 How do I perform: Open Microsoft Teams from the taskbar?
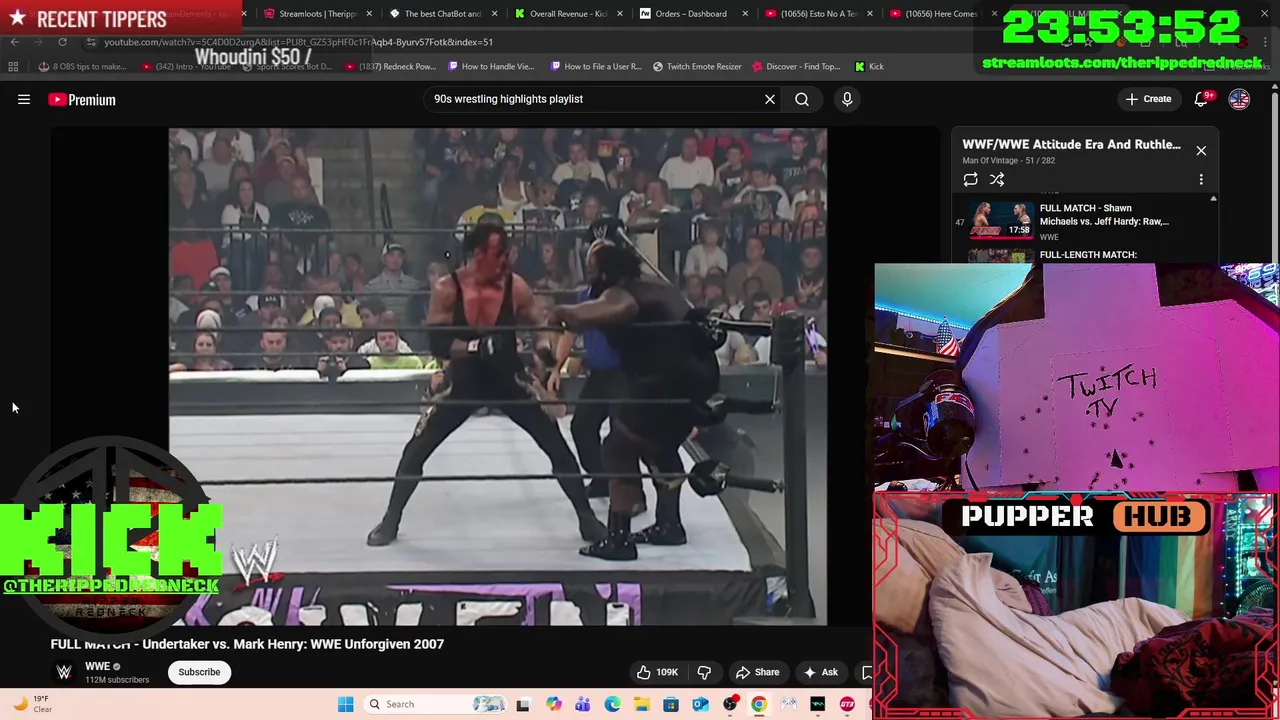tap(582, 704)
